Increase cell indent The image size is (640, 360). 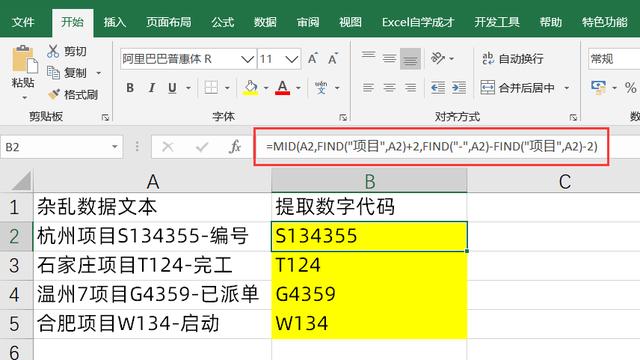coord(459,87)
